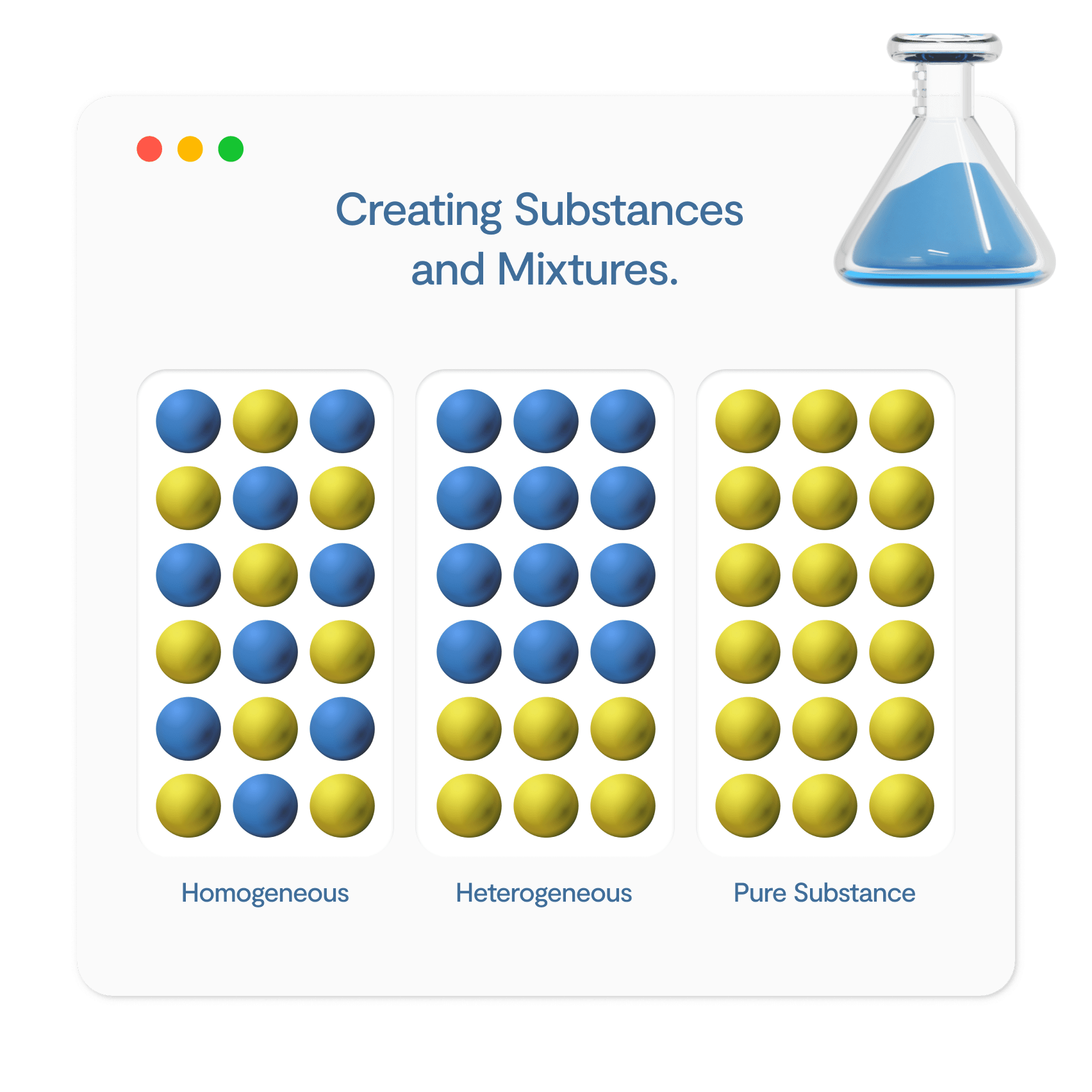1092x1092 pixels.
Task: Click the Pure Substance label
Action: click(825, 893)
